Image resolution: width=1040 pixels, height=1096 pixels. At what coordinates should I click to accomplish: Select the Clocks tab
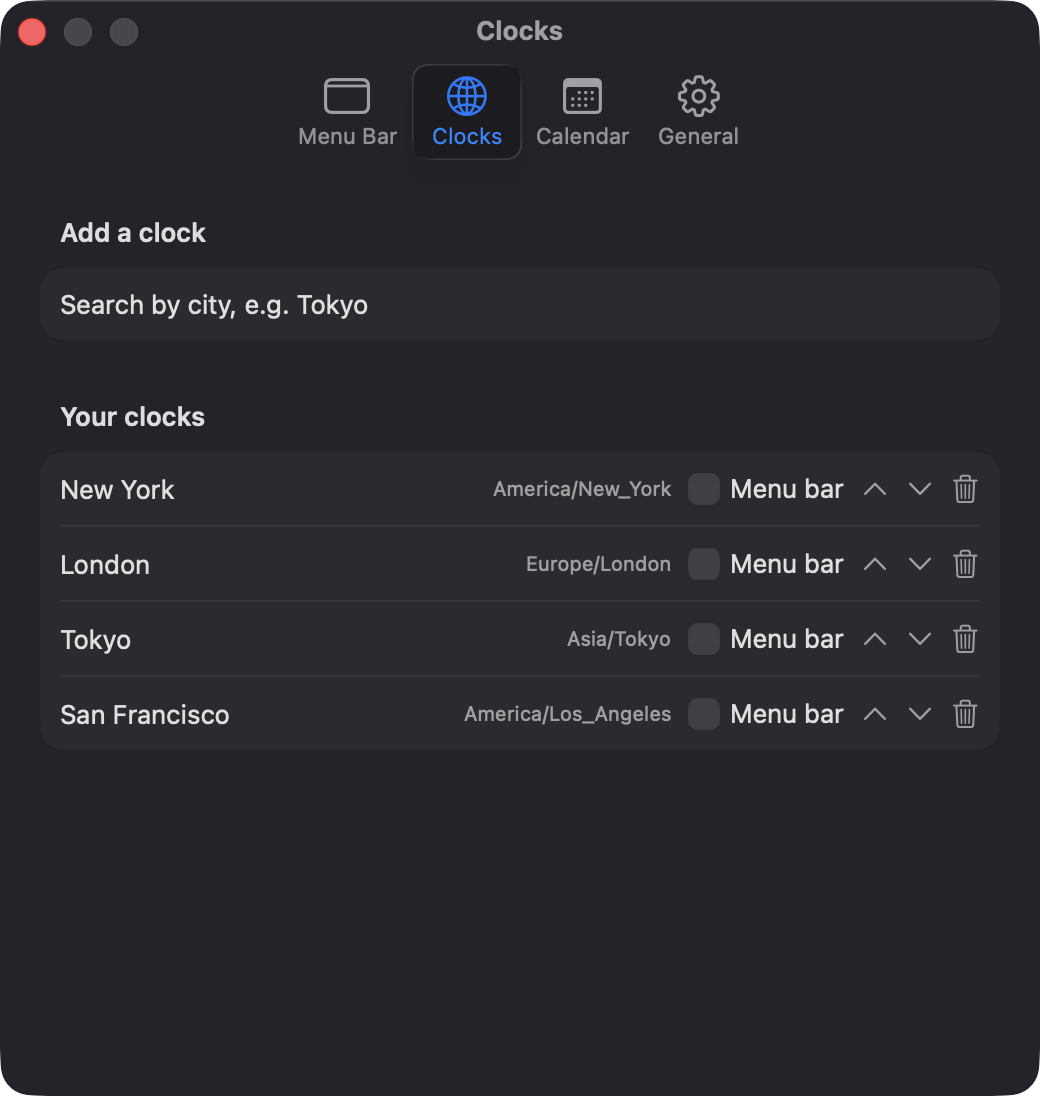(467, 112)
